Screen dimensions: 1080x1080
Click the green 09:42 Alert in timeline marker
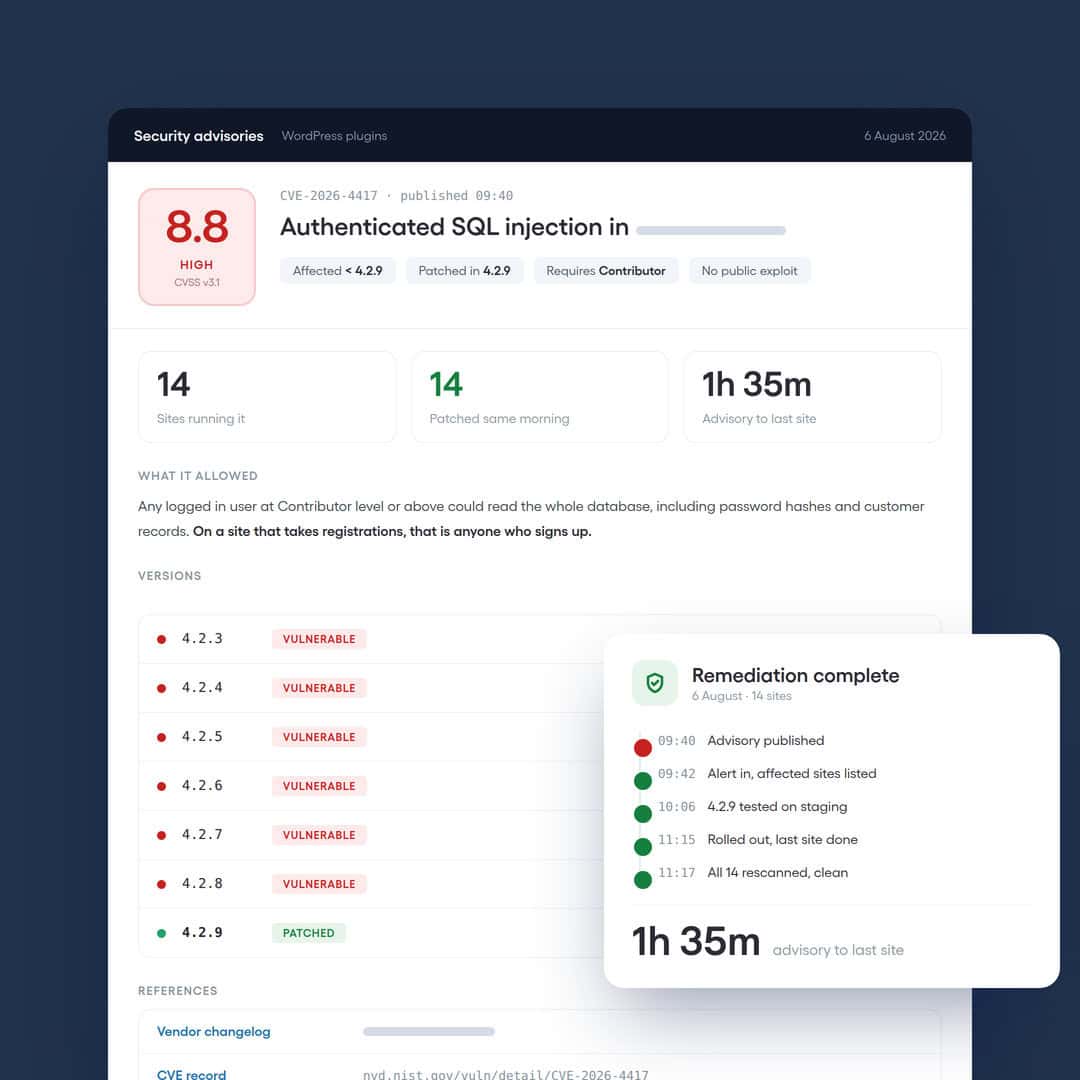(x=643, y=780)
